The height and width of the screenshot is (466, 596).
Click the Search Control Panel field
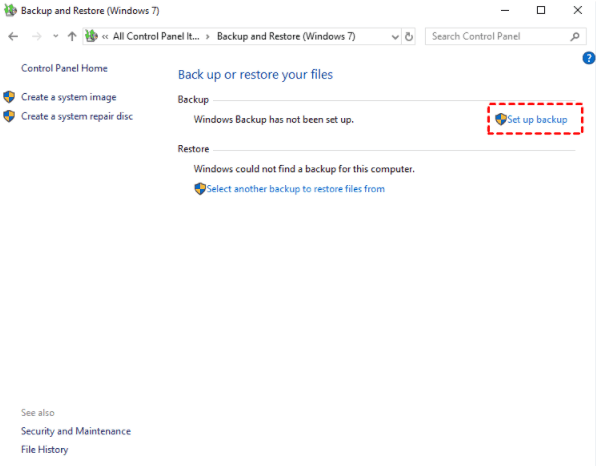click(x=506, y=36)
